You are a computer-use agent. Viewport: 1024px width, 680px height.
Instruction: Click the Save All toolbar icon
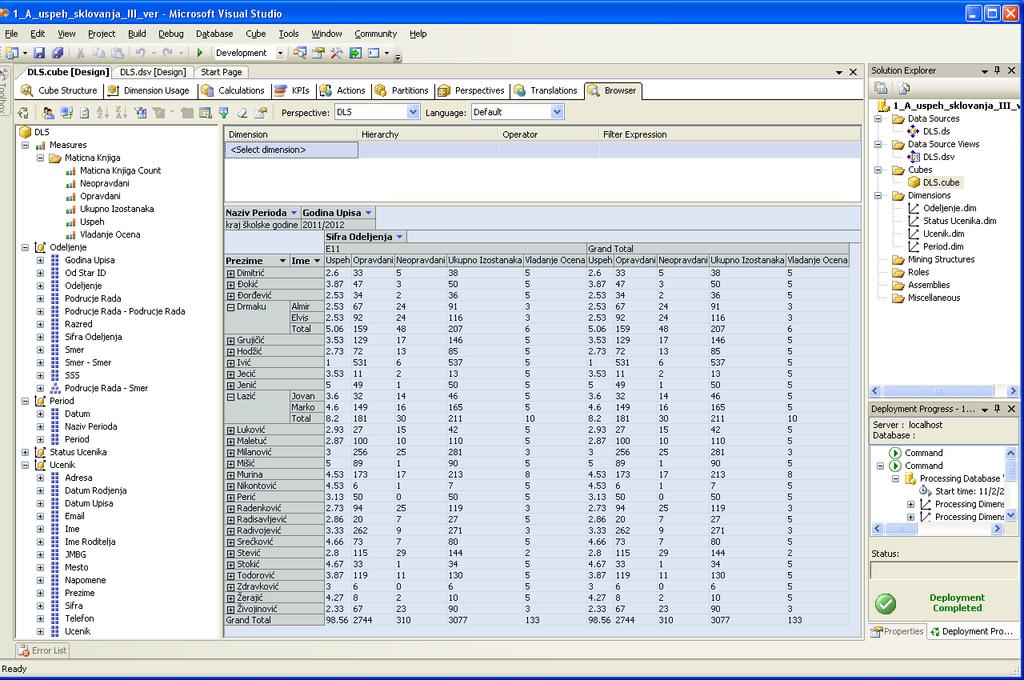[x=57, y=53]
